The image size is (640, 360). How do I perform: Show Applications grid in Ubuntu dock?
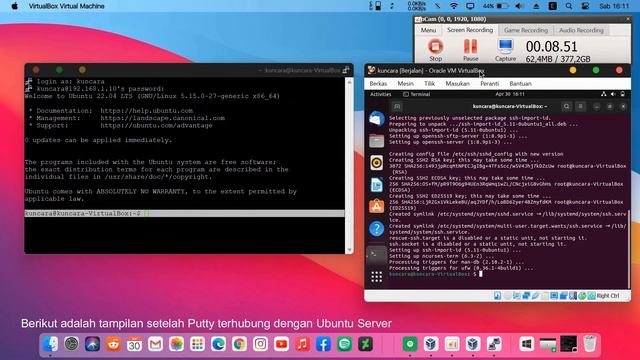(376, 277)
